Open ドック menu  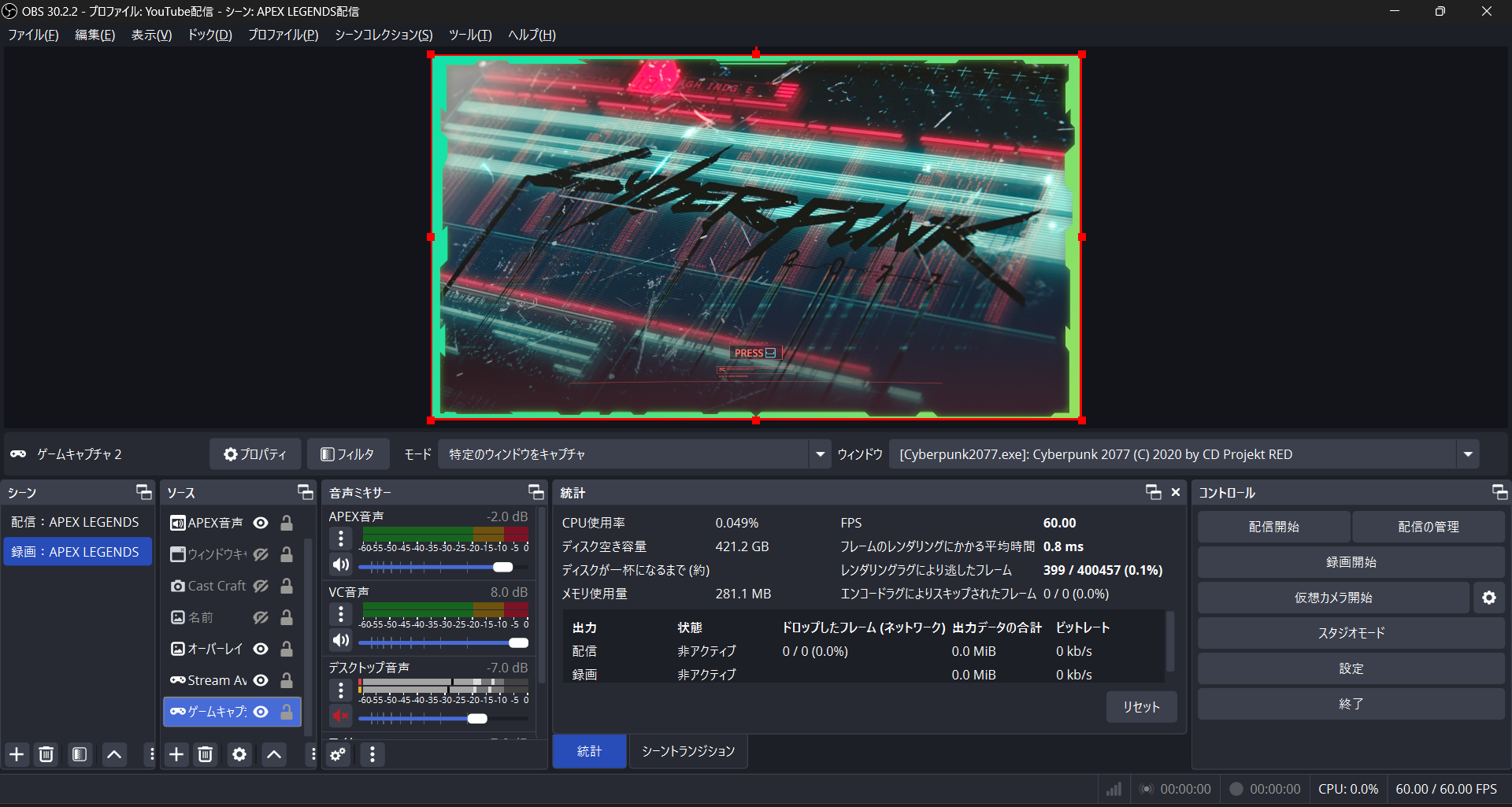pos(209,35)
